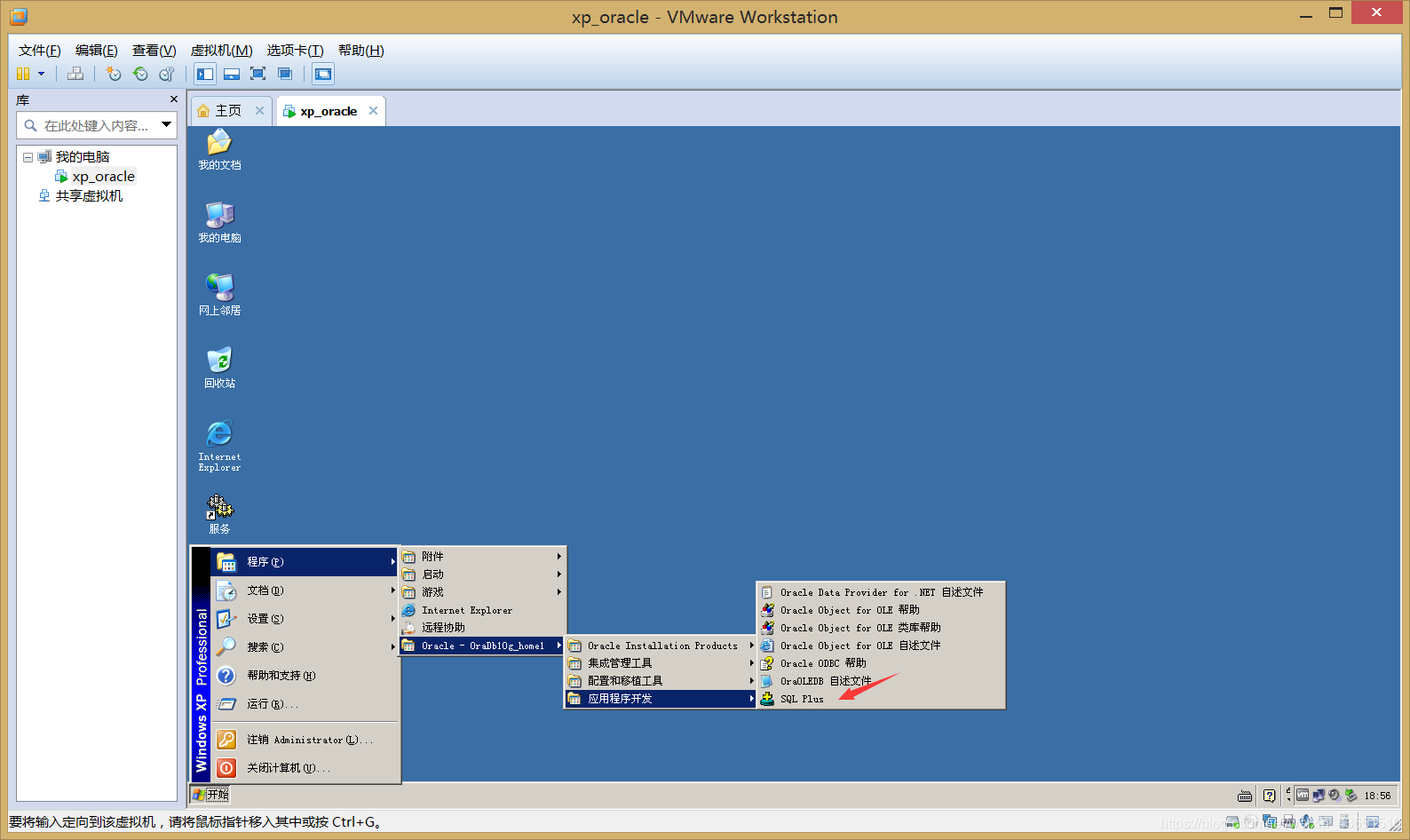The width and height of the screenshot is (1410, 840).
Task: Take a snapshot with the snapshot icon
Action: [113, 74]
